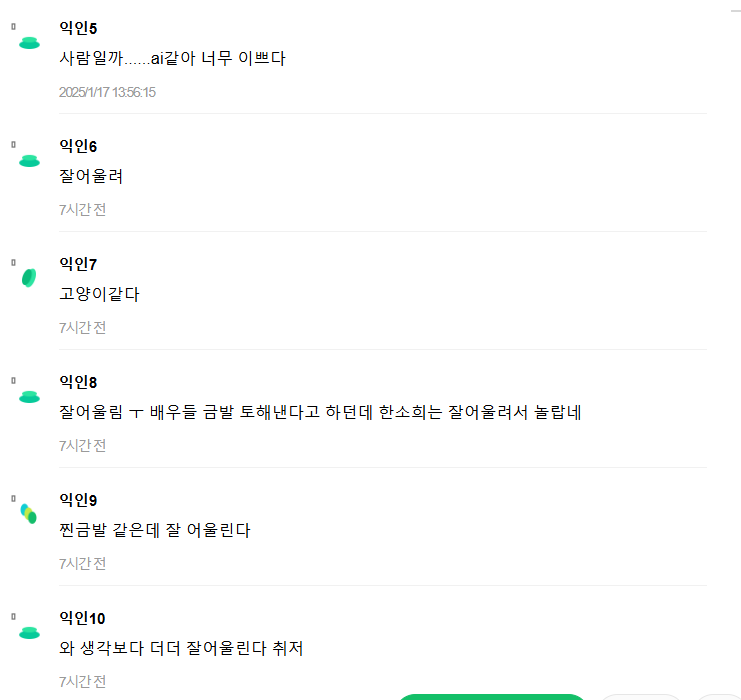
Task: Click 익인6's green avatar icon
Action: click(x=29, y=160)
